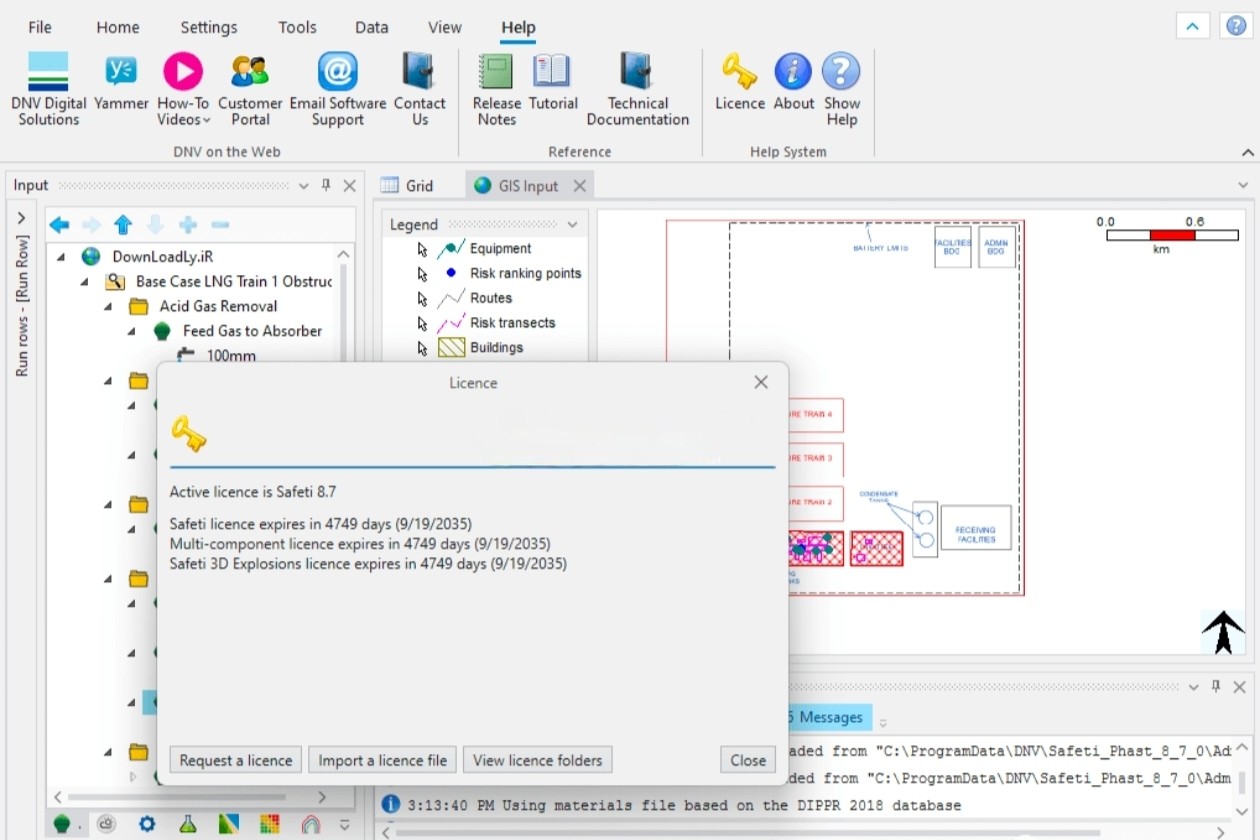Toggle selectable cursor for Risk transects layer
The image size is (1260, 840).
423,324
